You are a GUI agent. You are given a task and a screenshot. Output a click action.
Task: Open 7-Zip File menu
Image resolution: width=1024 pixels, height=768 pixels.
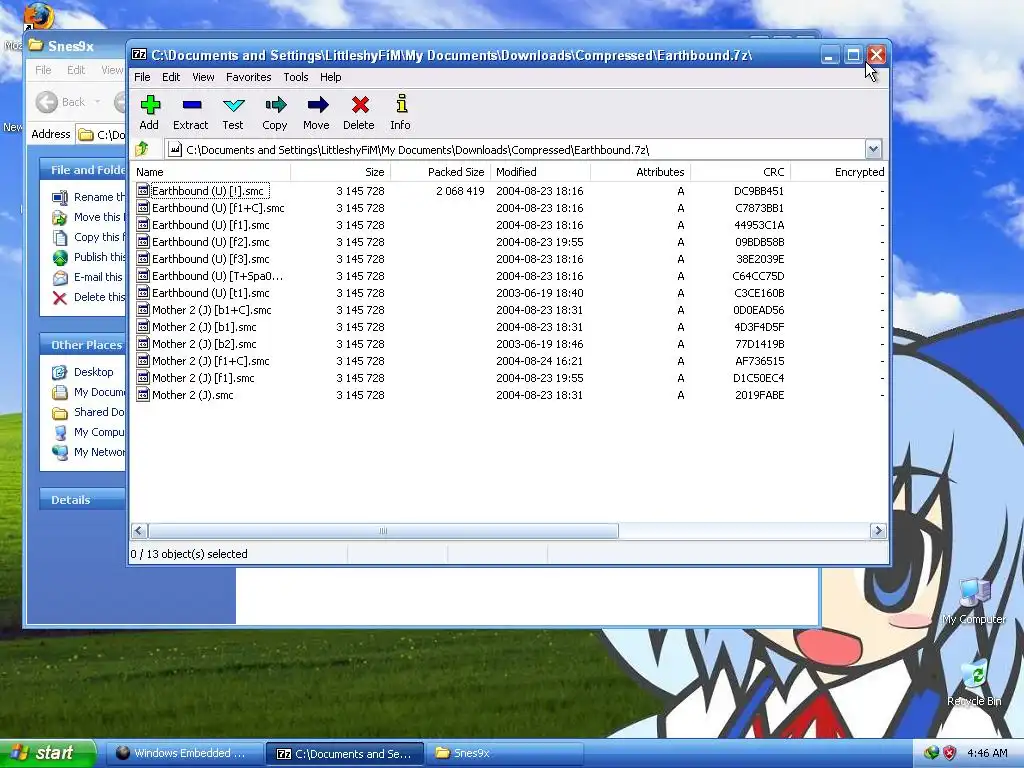click(142, 77)
